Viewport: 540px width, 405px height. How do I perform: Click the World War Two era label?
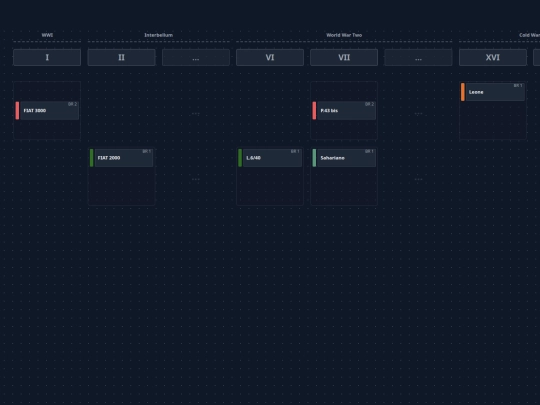point(344,35)
